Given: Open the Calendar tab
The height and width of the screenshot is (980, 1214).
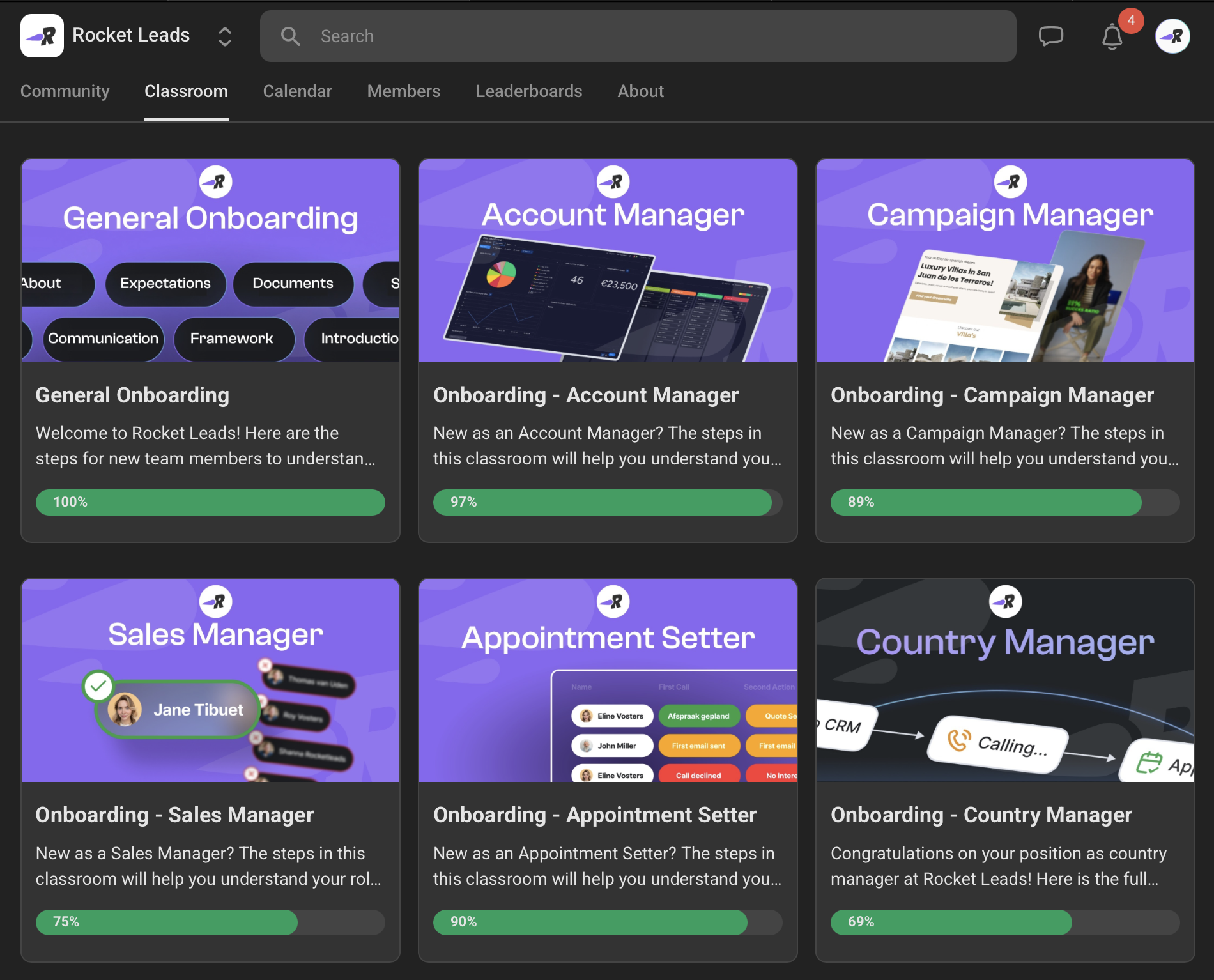Looking at the screenshot, I should [x=298, y=91].
